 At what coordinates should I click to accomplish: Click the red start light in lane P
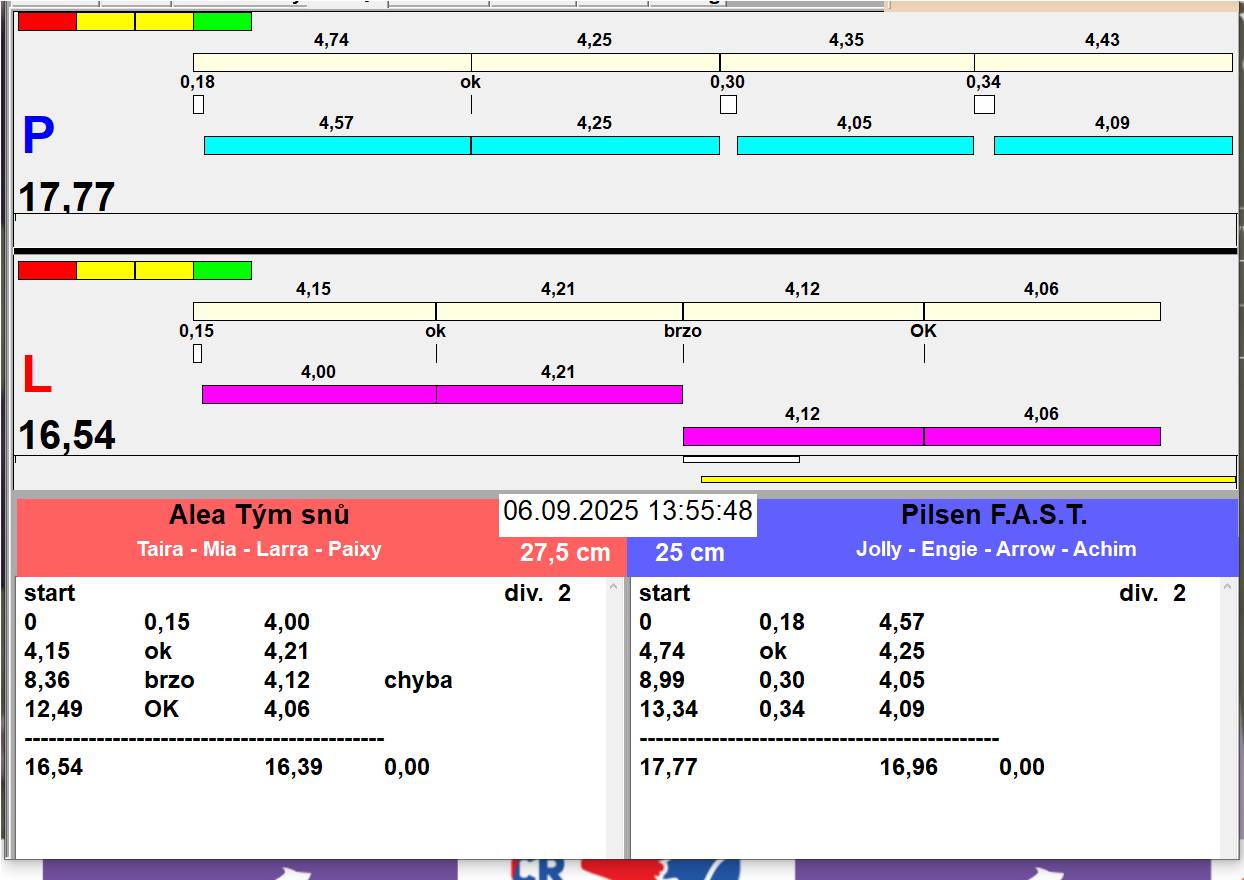[x=47, y=21]
